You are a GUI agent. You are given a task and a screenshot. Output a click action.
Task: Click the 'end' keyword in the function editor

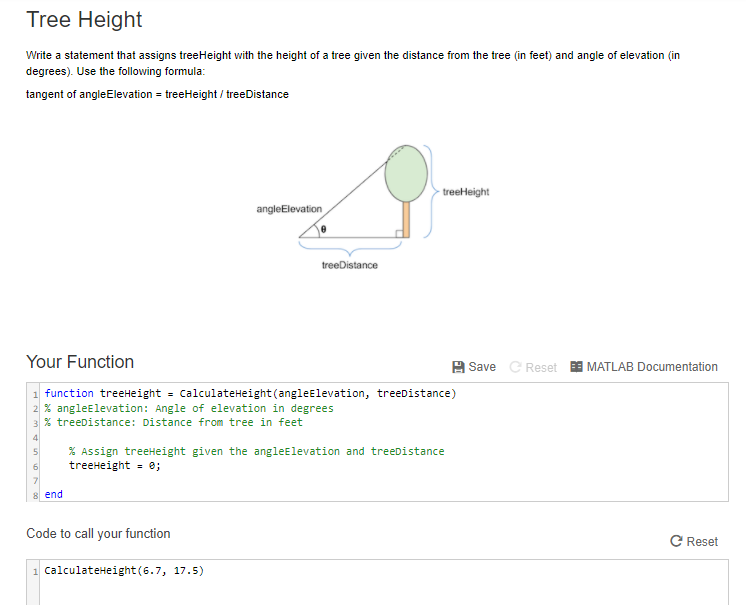click(53, 494)
